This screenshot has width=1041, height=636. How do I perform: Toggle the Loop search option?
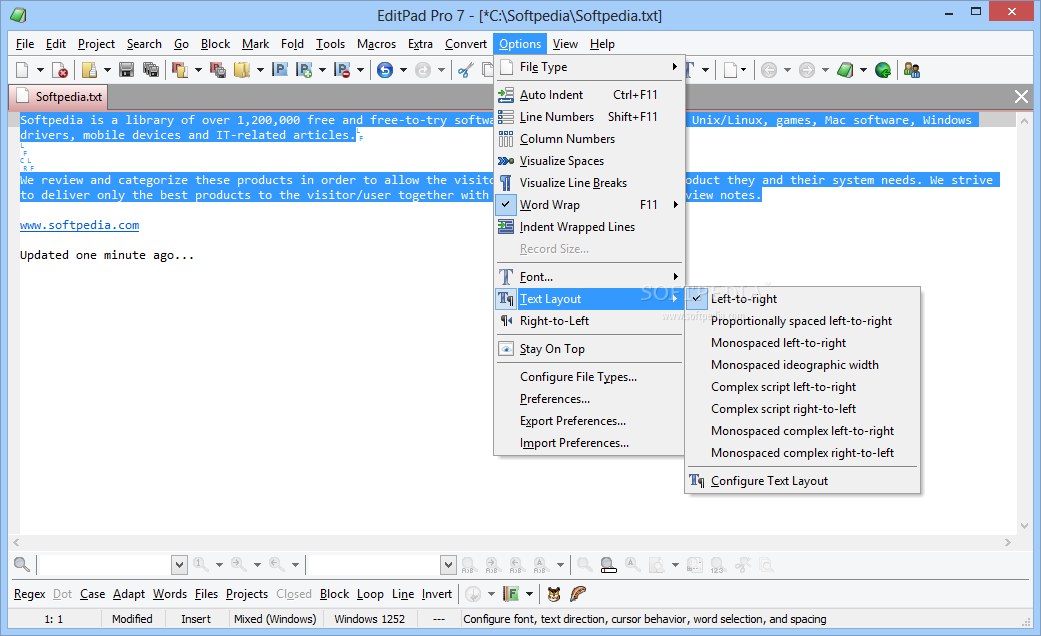pos(370,594)
